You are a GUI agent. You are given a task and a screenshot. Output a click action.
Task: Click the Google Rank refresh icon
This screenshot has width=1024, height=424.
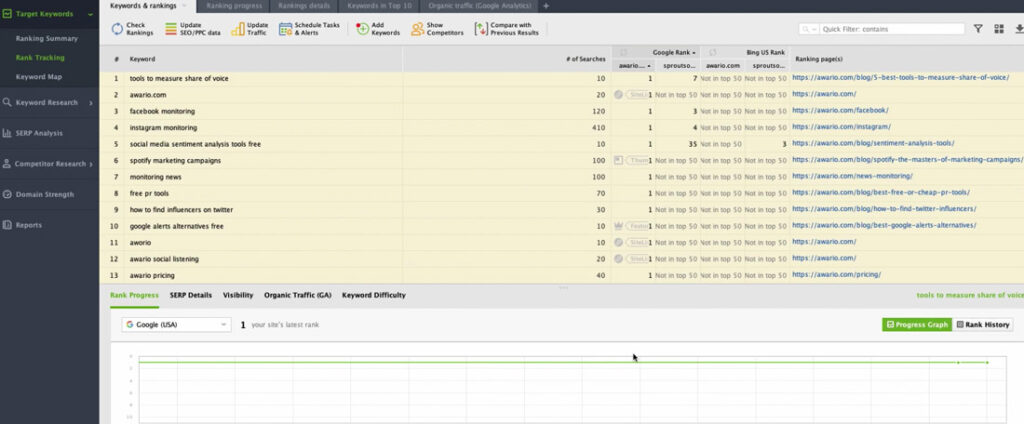click(x=624, y=52)
